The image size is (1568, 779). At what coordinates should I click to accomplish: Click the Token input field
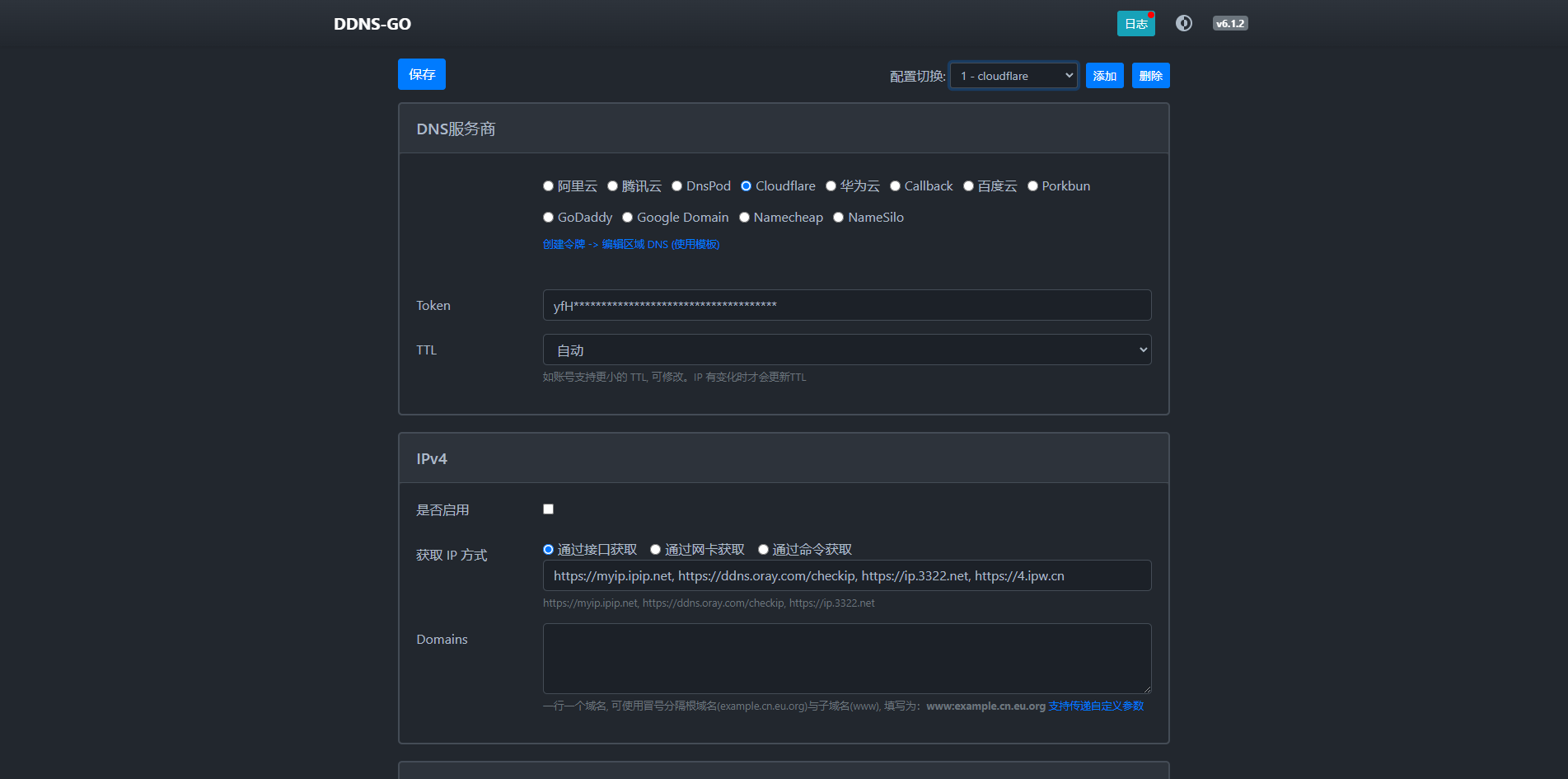(x=846, y=305)
